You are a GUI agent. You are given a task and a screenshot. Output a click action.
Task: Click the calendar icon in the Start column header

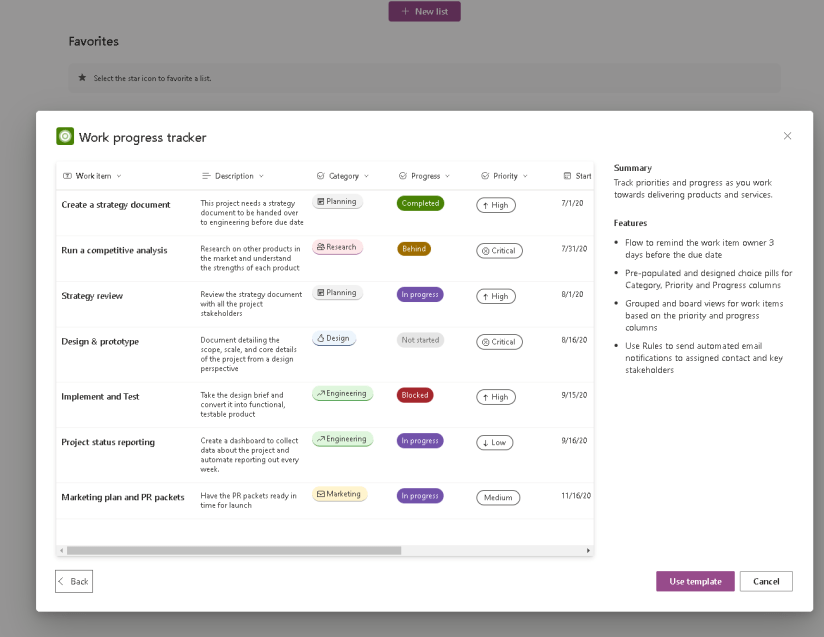[x=566, y=175]
